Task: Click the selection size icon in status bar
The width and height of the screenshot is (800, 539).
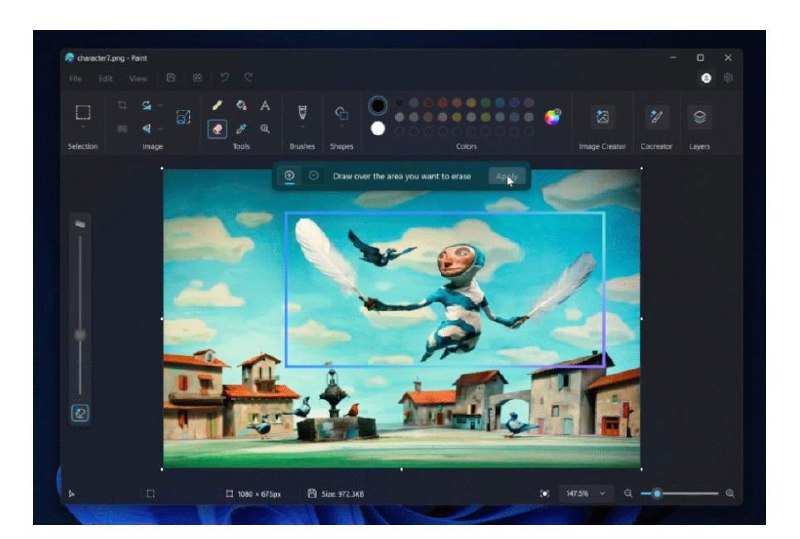Action: 151,494
